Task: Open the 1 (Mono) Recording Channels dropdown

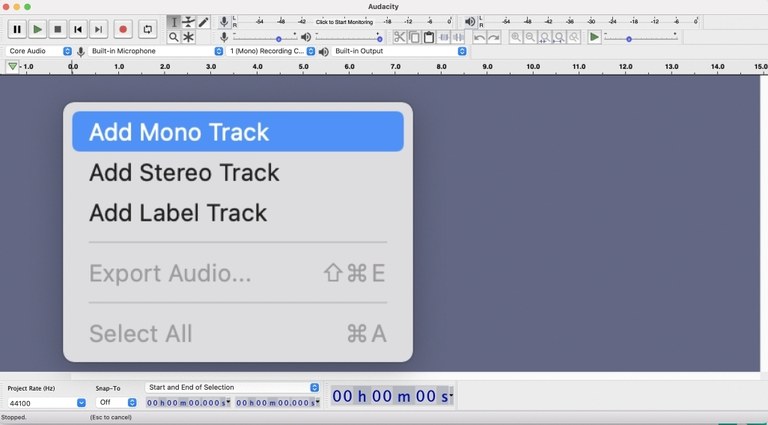Action: (271, 51)
